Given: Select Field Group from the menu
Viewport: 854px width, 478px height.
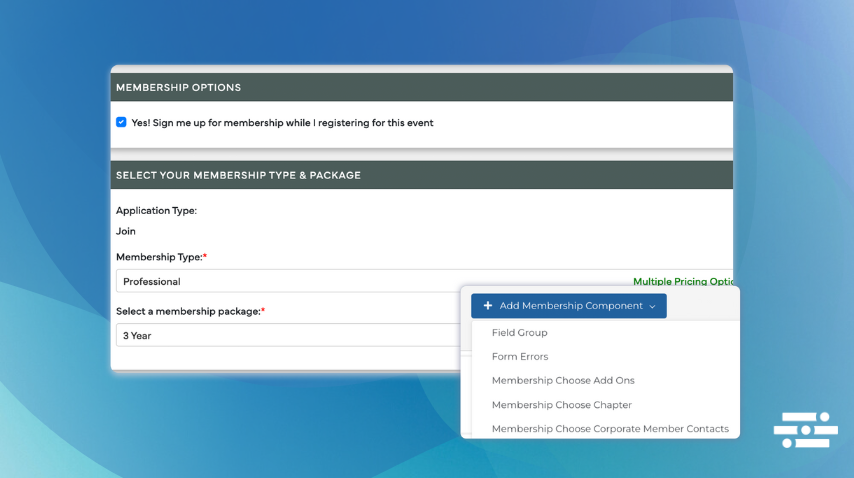Looking at the screenshot, I should tap(520, 333).
